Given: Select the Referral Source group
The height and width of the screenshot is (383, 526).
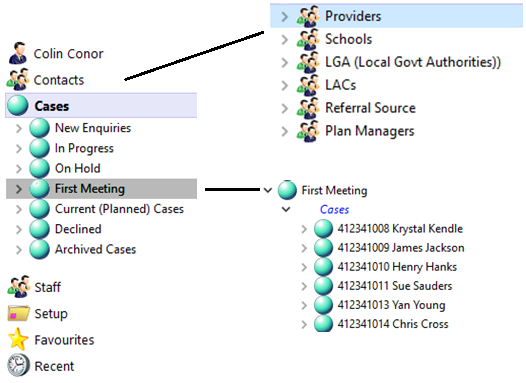Looking at the screenshot, I should pyautogui.click(x=370, y=108).
